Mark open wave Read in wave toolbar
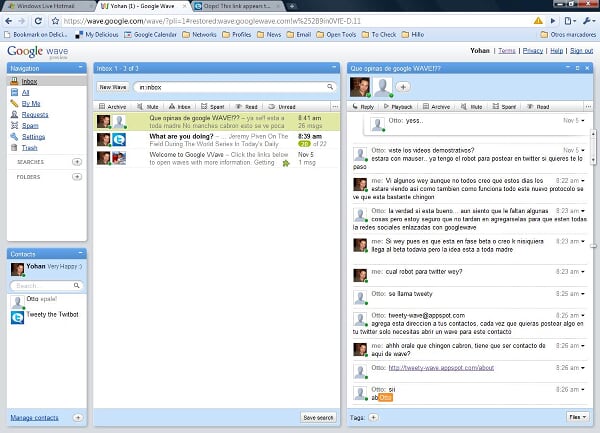 pyautogui.click(x=538, y=107)
